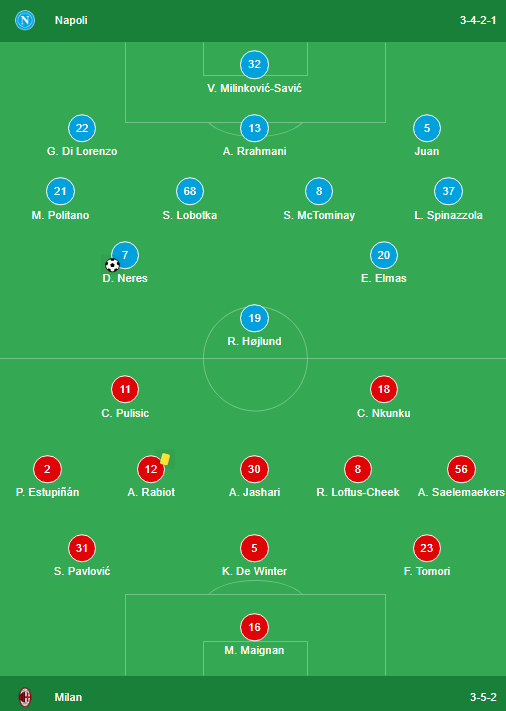Click the yellow card icon on Rabiot

[x=165, y=458]
